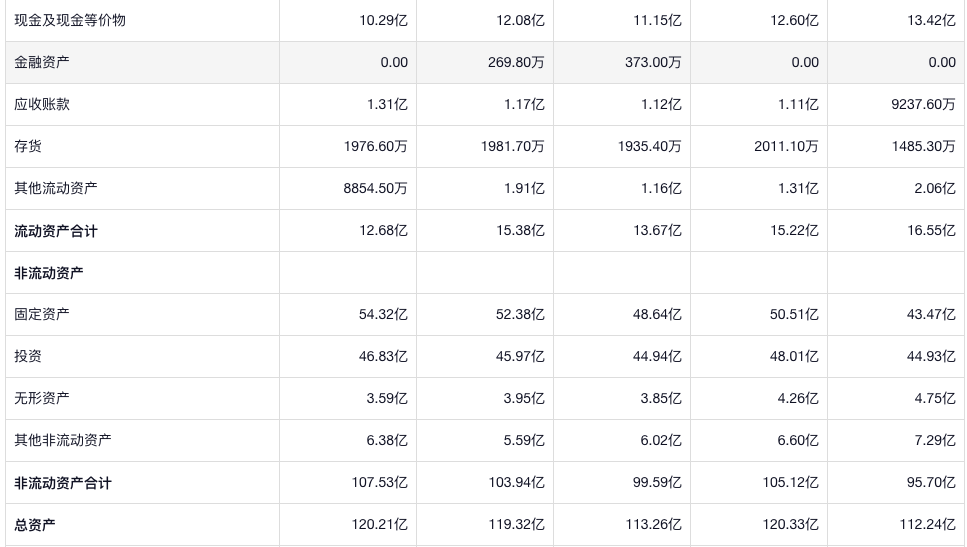Click the 8854.50万 other current assets cell
Screen dimensions: 967x547
375,188
